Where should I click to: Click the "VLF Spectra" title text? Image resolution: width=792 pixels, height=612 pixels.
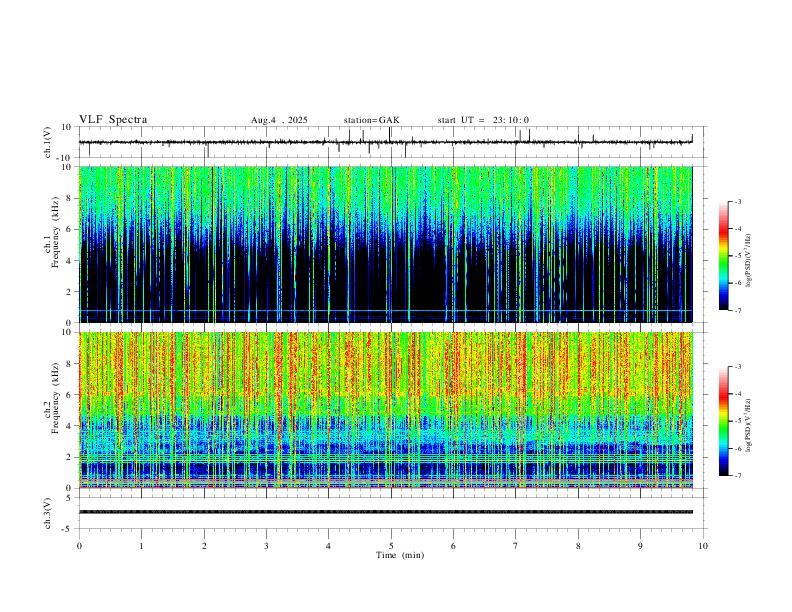113,120
